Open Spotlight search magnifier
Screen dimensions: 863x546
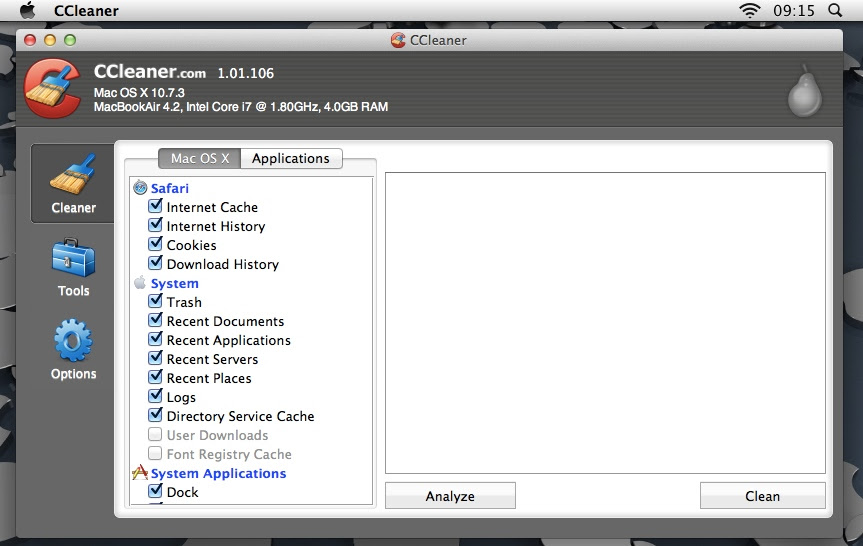coord(834,10)
